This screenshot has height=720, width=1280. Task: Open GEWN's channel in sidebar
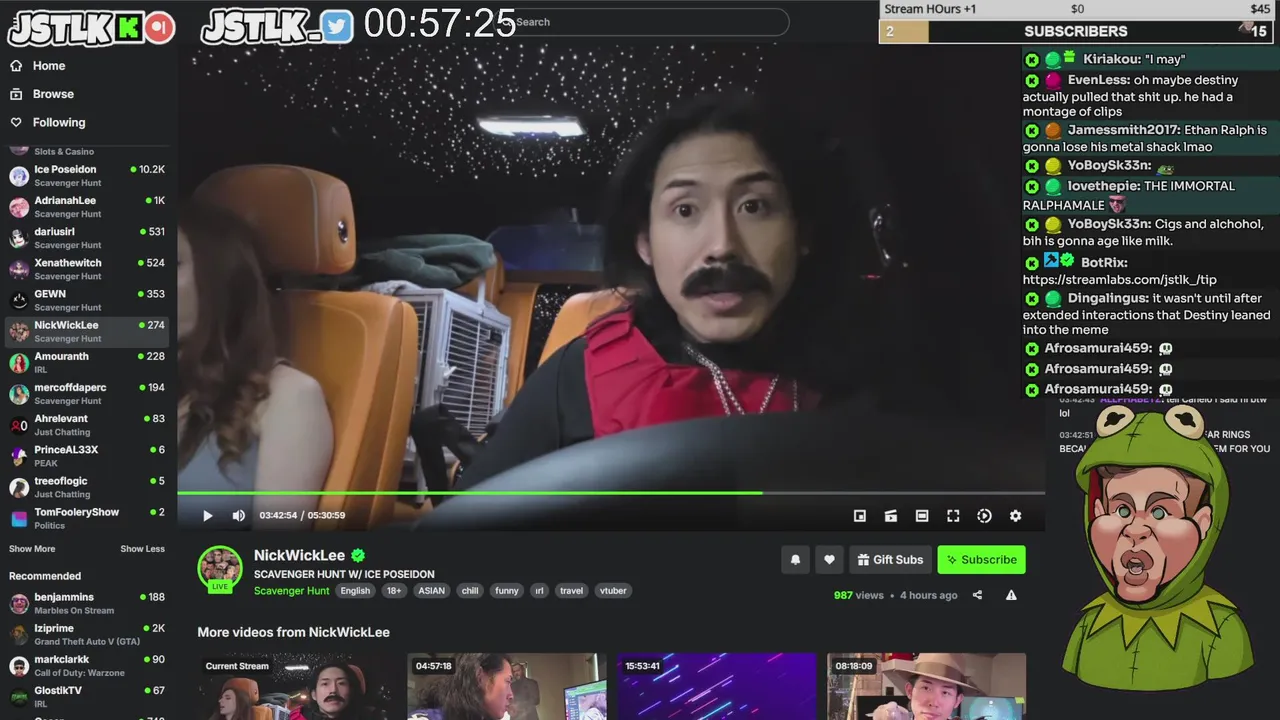pos(87,300)
